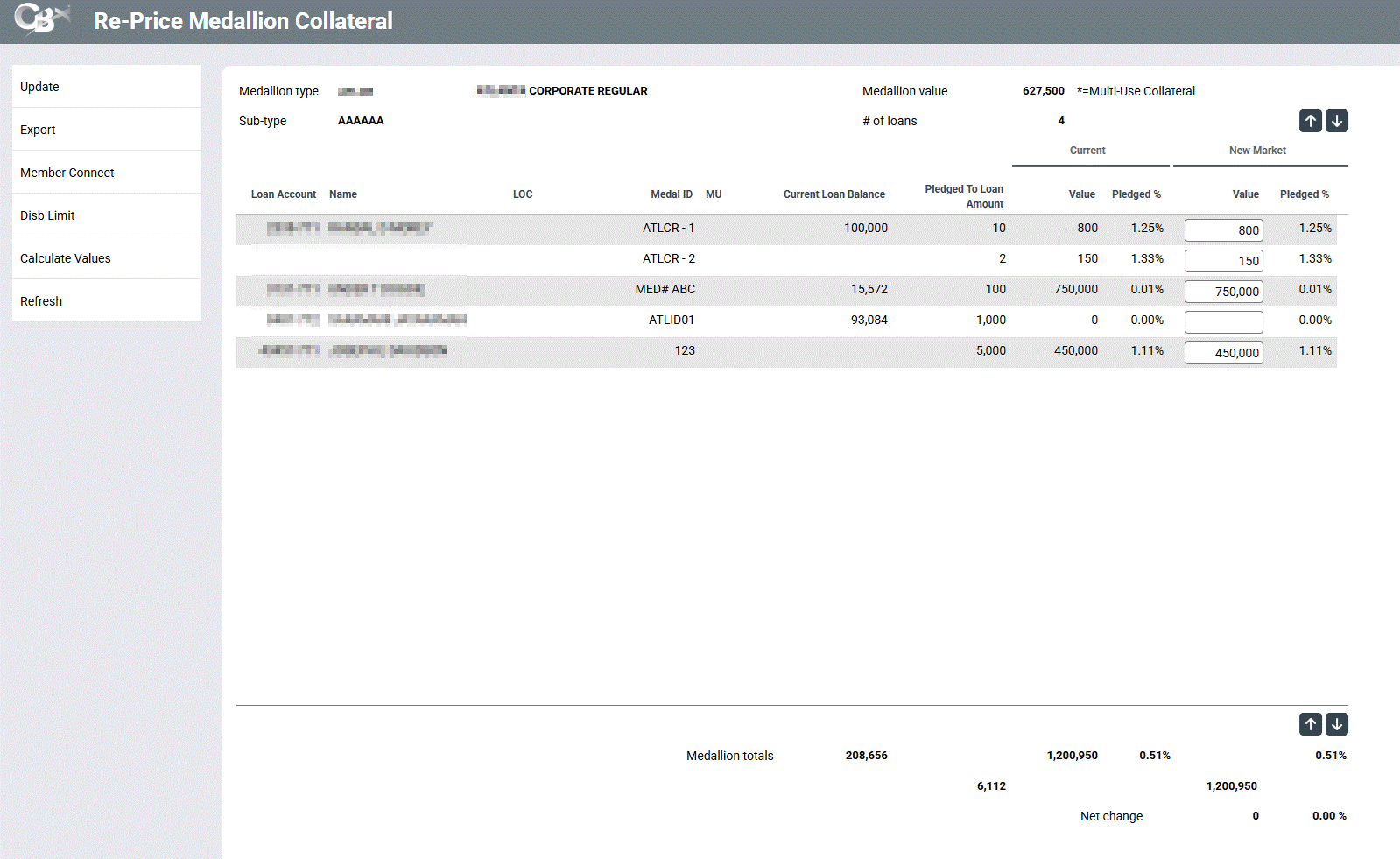Refresh the page via sidebar Refresh
This screenshot has width=1400, height=859.
coord(42,301)
